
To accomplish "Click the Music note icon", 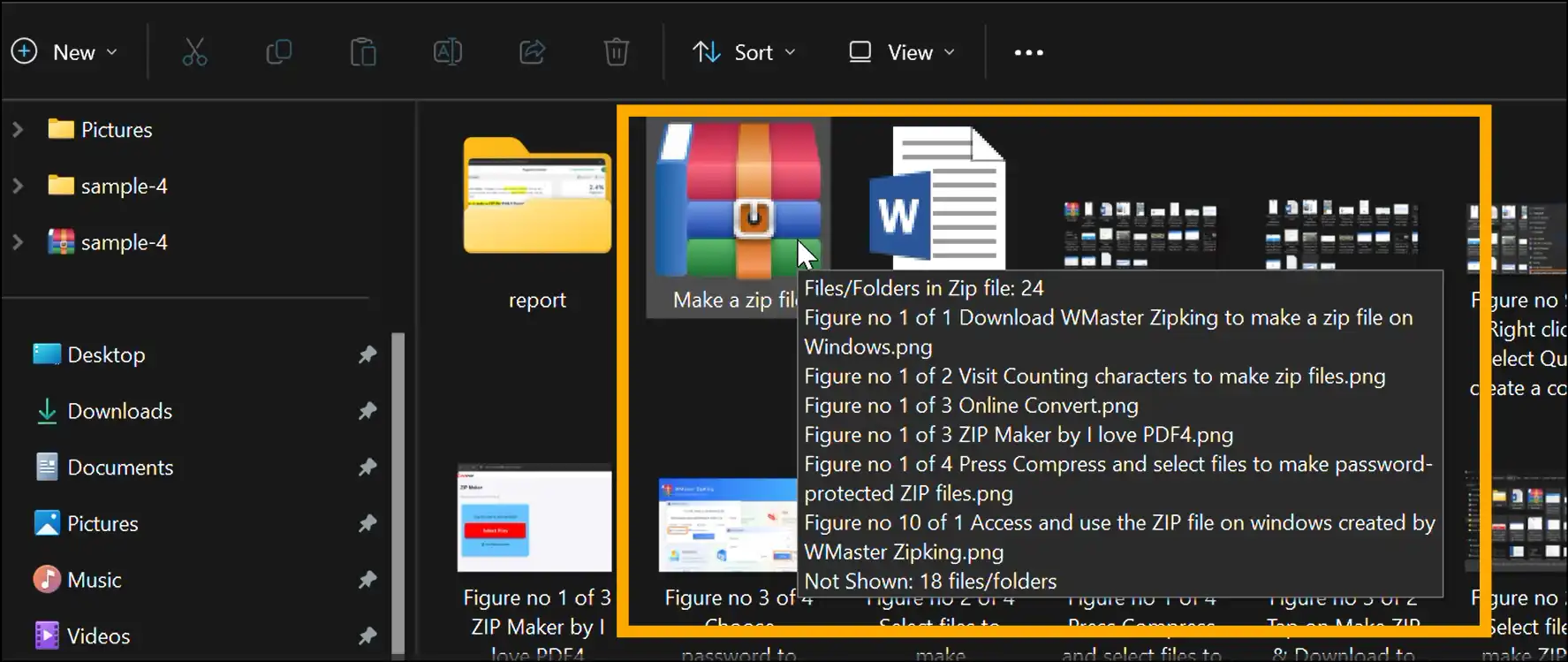I will (x=47, y=580).
